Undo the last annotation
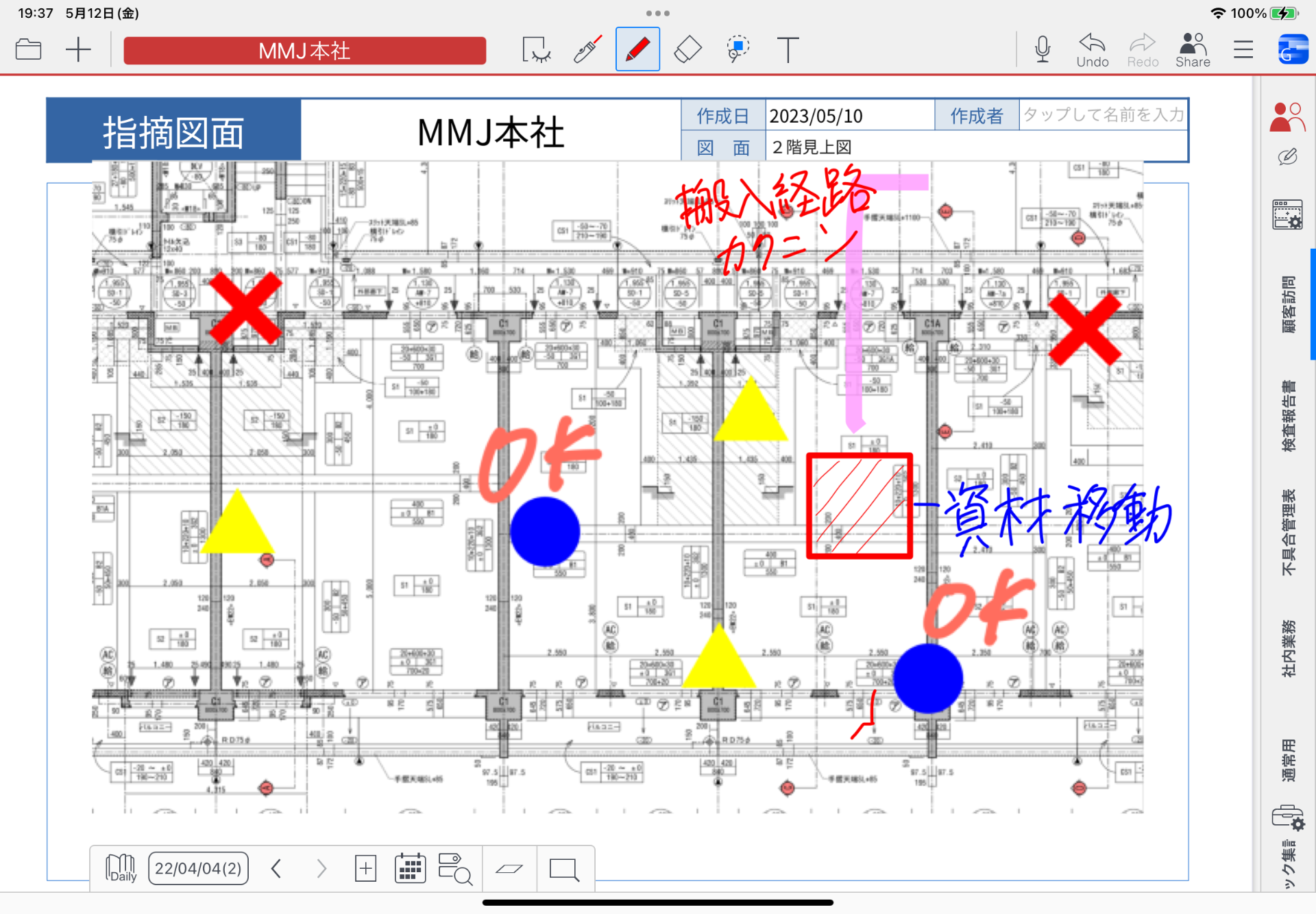Viewport: 1316px width, 914px height. coord(1091,48)
